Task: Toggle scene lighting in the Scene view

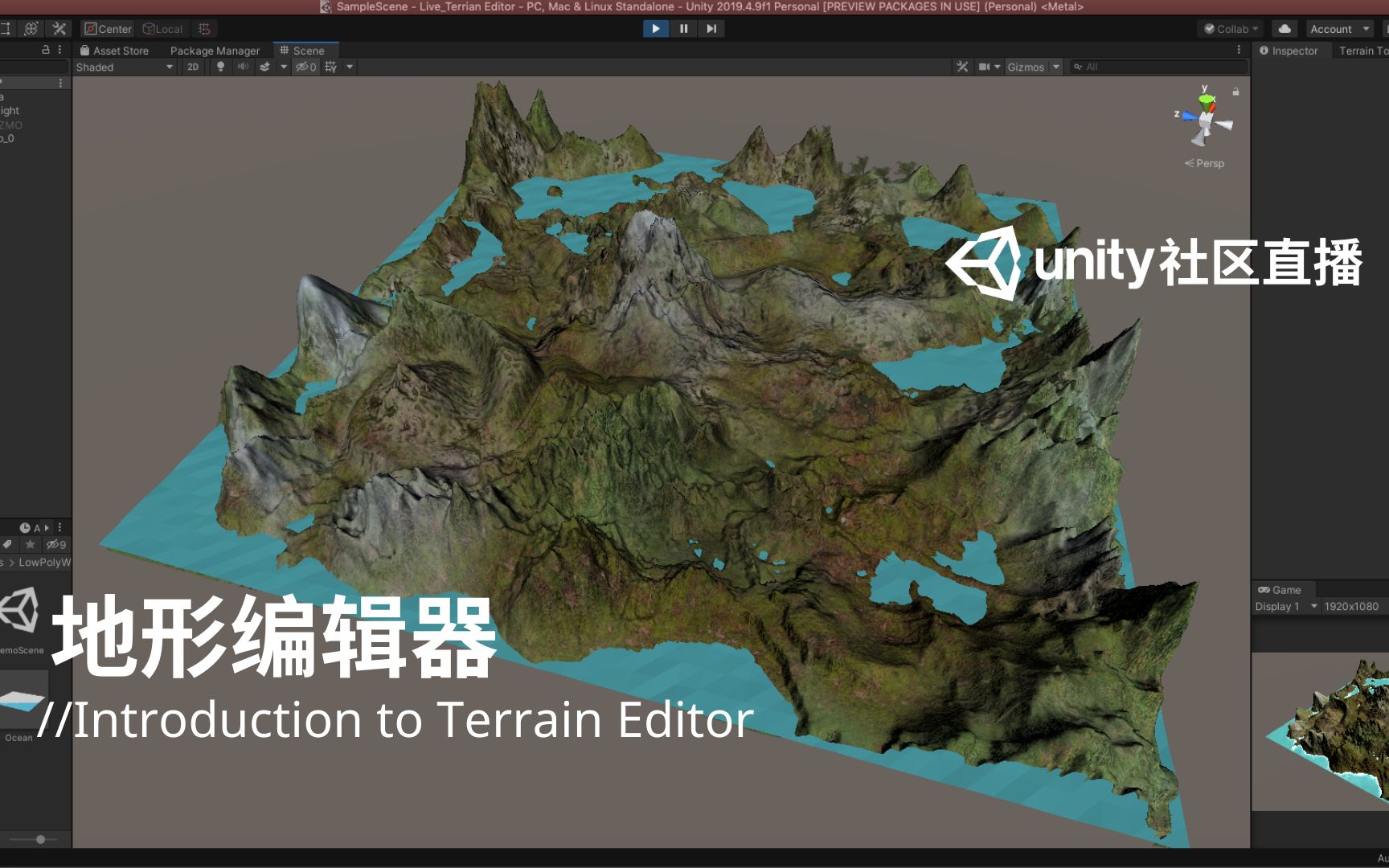Action: click(x=220, y=67)
